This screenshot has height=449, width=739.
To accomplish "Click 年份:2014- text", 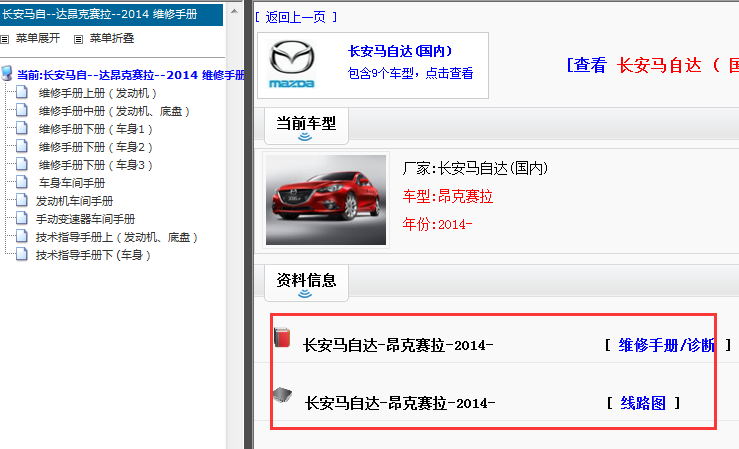I will 437,224.
